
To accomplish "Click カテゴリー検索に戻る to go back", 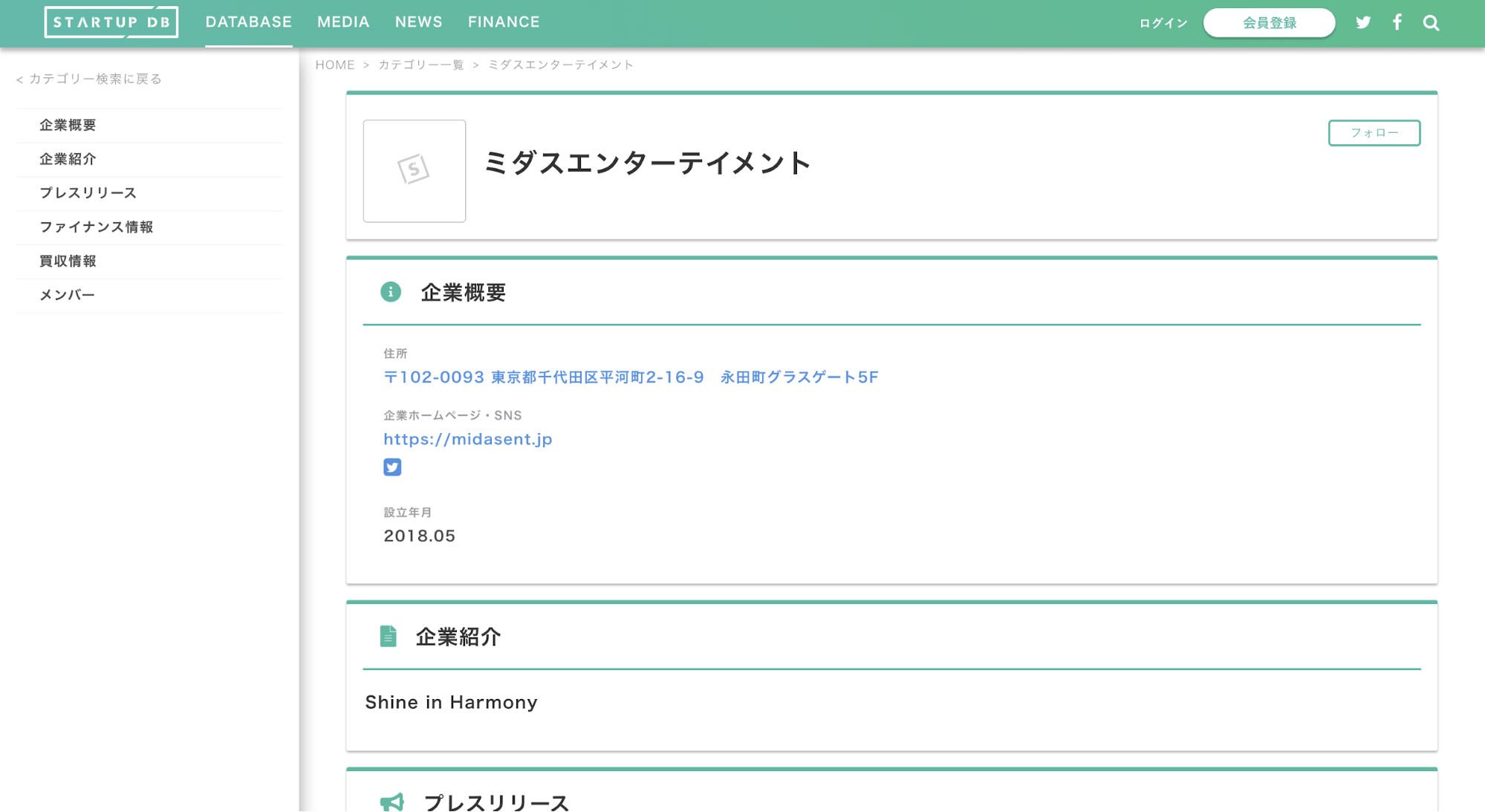I will 88,78.
